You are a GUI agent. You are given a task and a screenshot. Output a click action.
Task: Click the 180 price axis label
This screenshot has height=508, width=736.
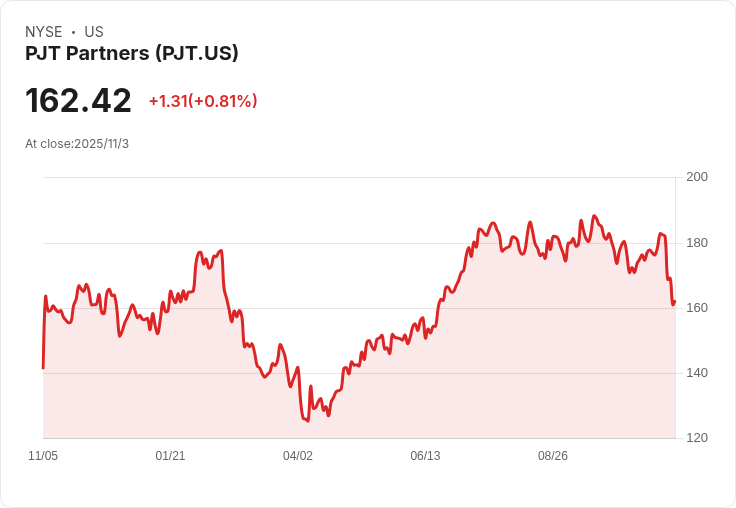click(x=697, y=243)
